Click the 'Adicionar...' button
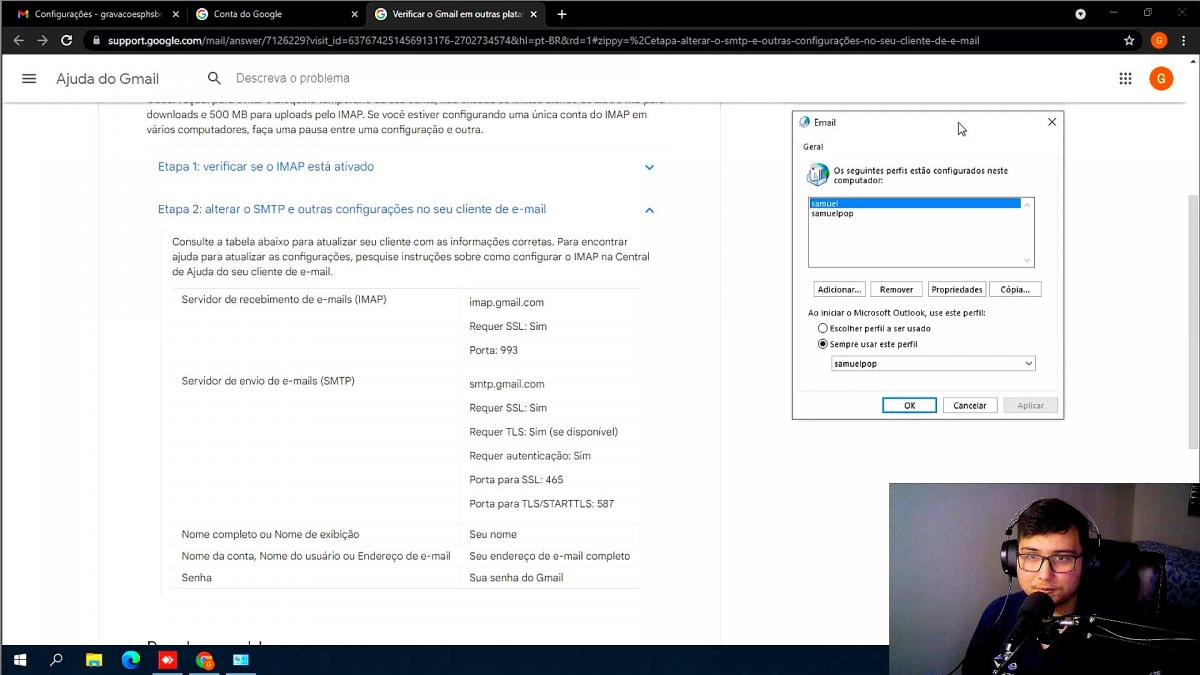 pyautogui.click(x=839, y=289)
